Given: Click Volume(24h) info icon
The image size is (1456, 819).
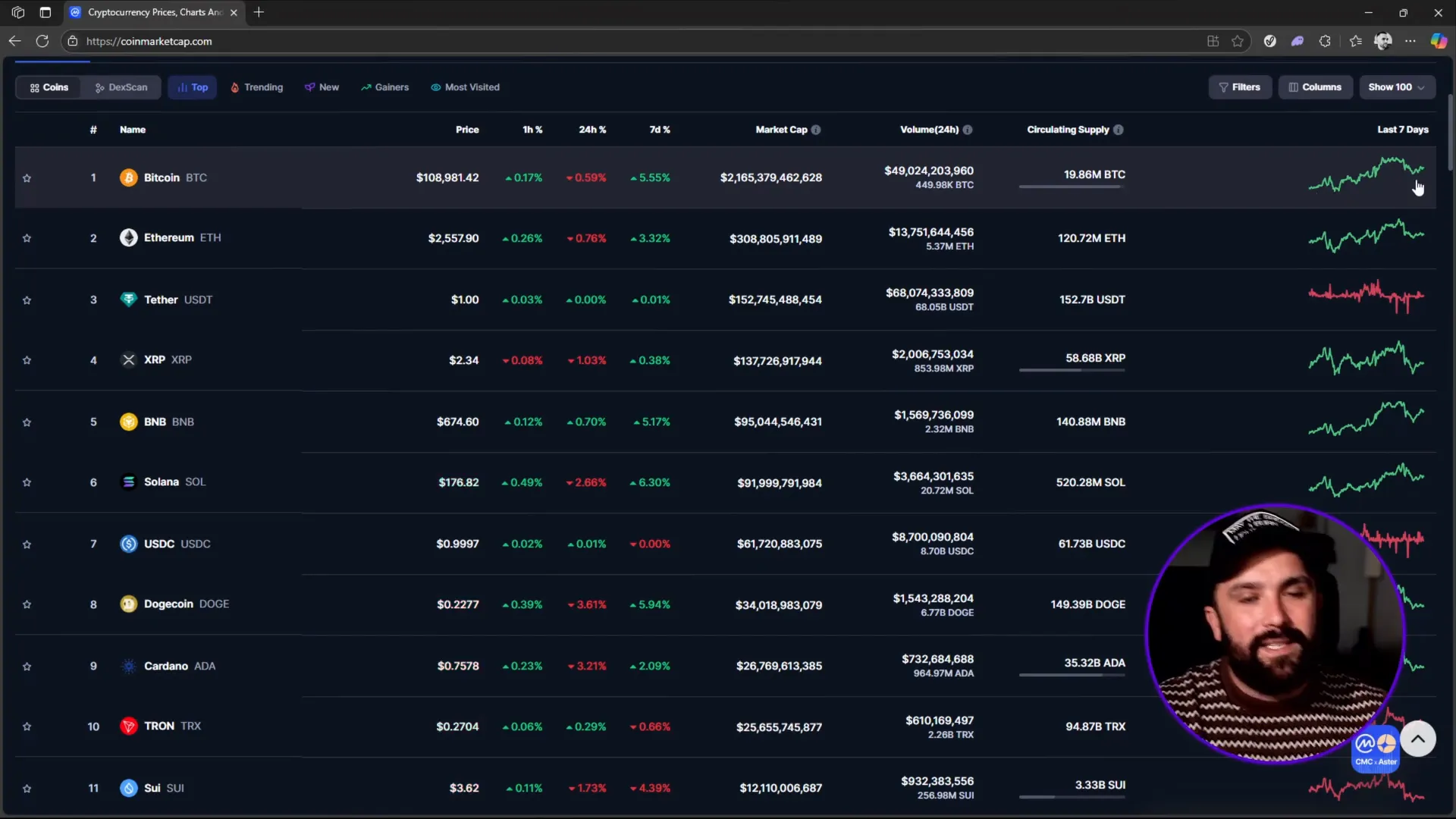Looking at the screenshot, I should [968, 130].
